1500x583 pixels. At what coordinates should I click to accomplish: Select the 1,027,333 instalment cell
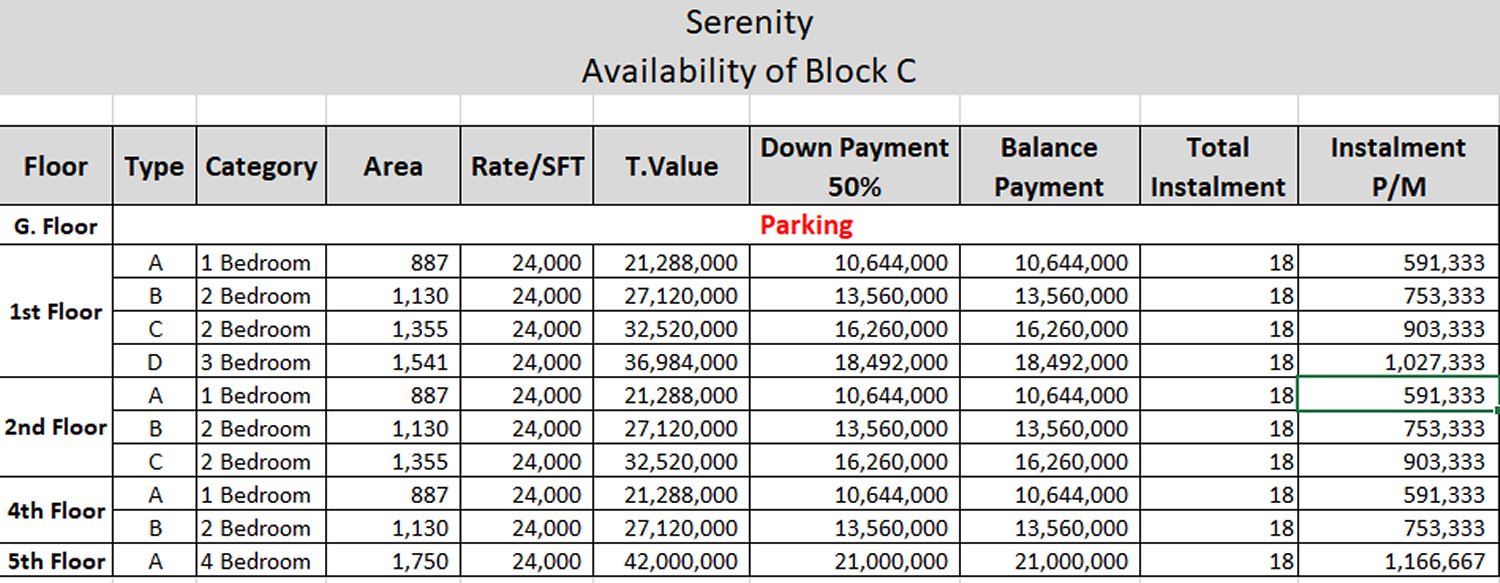(1398, 362)
